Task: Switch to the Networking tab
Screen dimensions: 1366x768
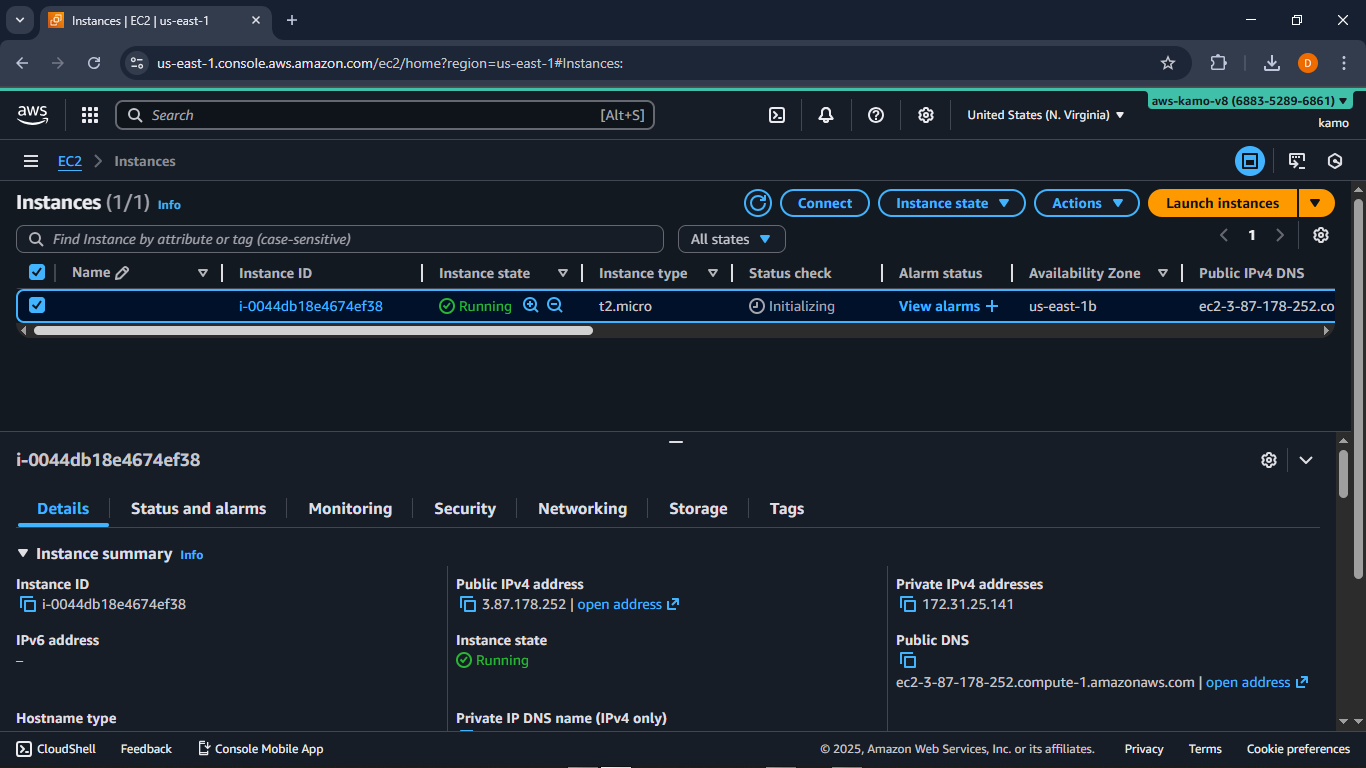Action: click(582, 509)
